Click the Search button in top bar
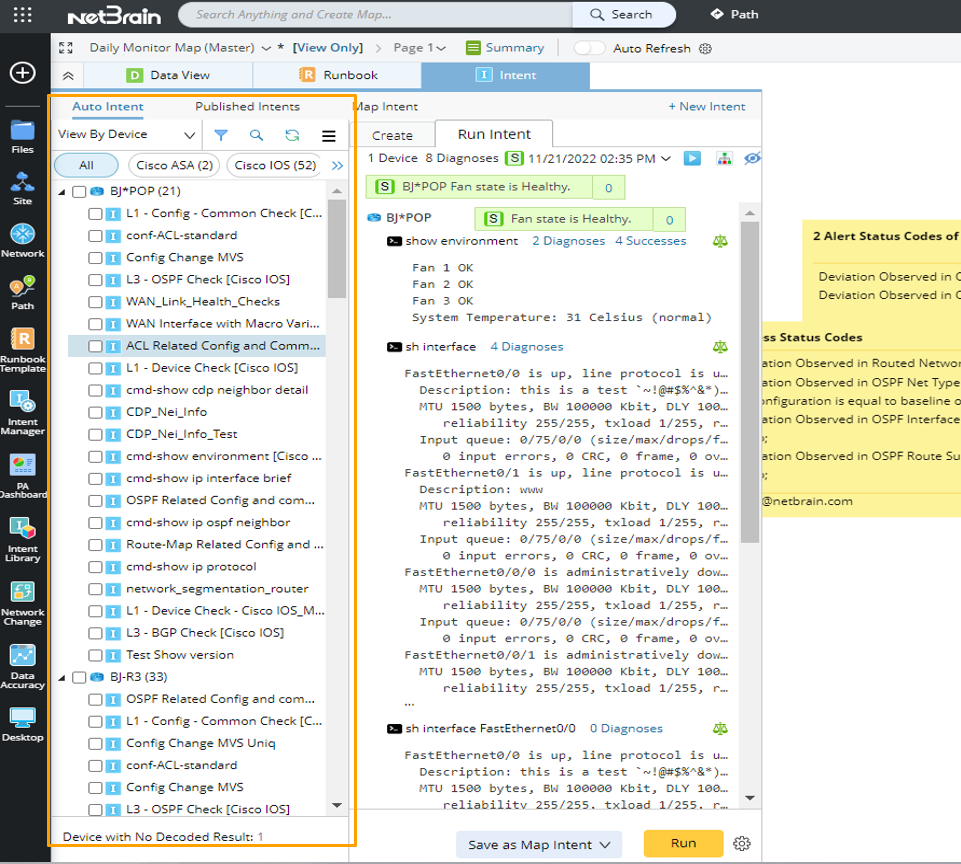Screen dimensions: 961x864 624,15
